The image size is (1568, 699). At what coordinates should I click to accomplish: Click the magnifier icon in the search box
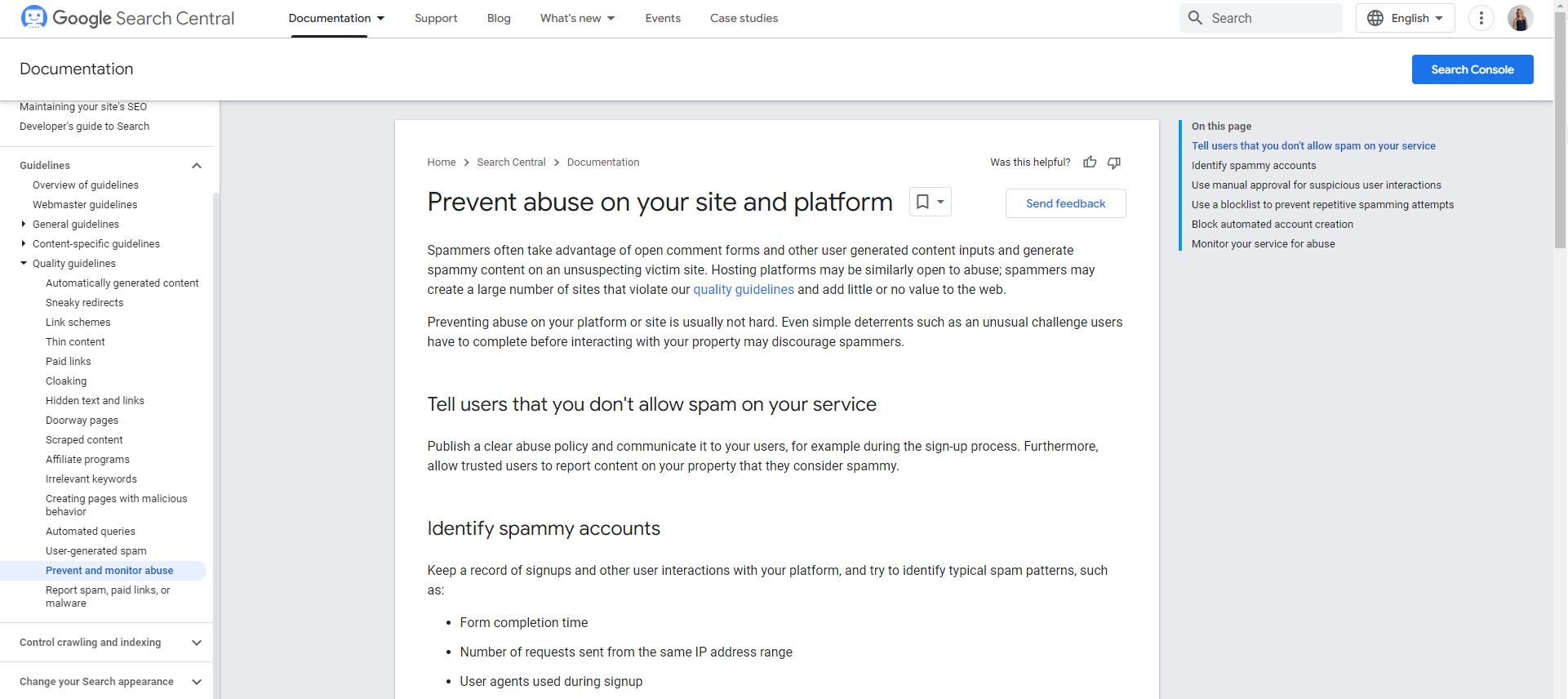point(1195,18)
